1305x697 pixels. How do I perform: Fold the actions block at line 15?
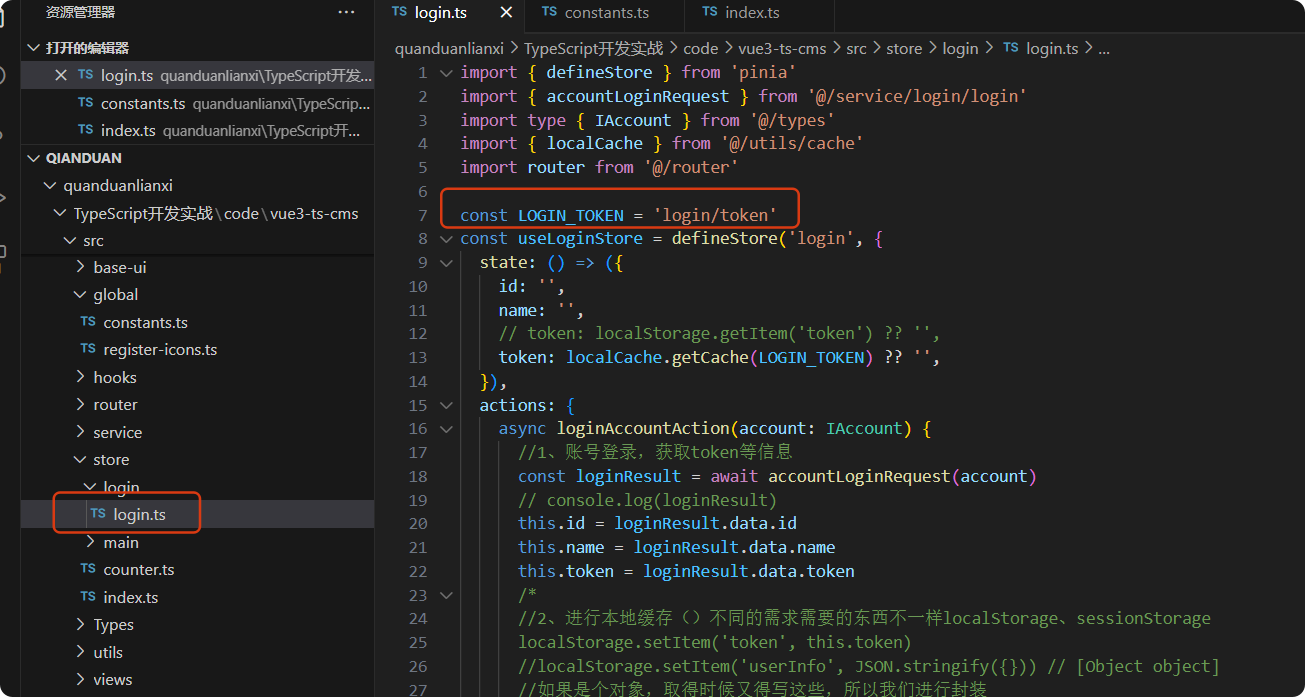(446, 405)
